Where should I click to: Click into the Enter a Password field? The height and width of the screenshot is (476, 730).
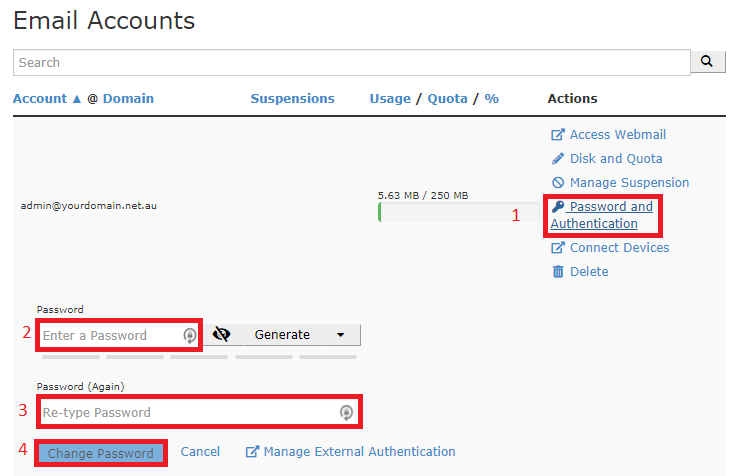[x=108, y=335]
